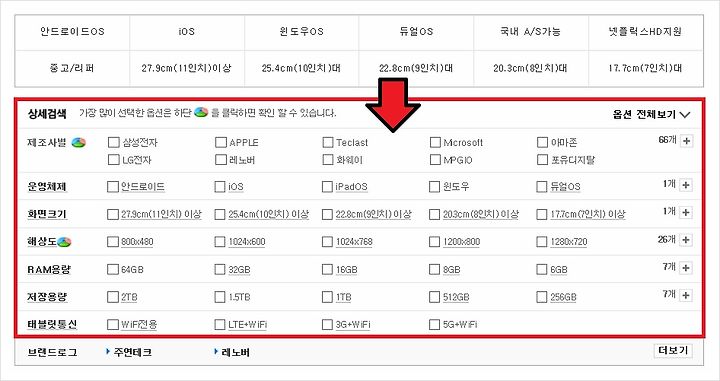Check the APPLE manufacturer checkbox
This screenshot has width=720, height=381.
click(x=221, y=142)
